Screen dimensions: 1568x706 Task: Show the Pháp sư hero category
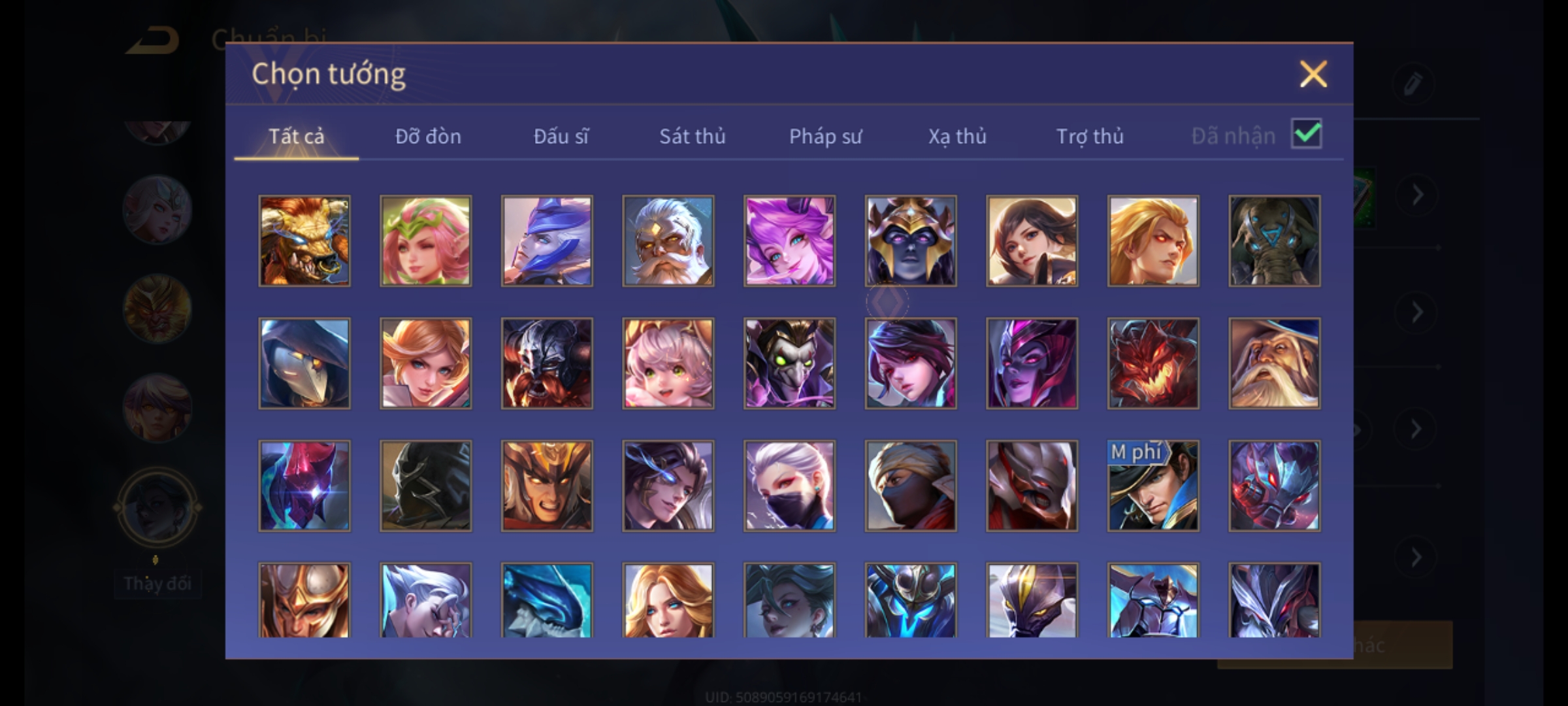pyautogui.click(x=826, y=136)
